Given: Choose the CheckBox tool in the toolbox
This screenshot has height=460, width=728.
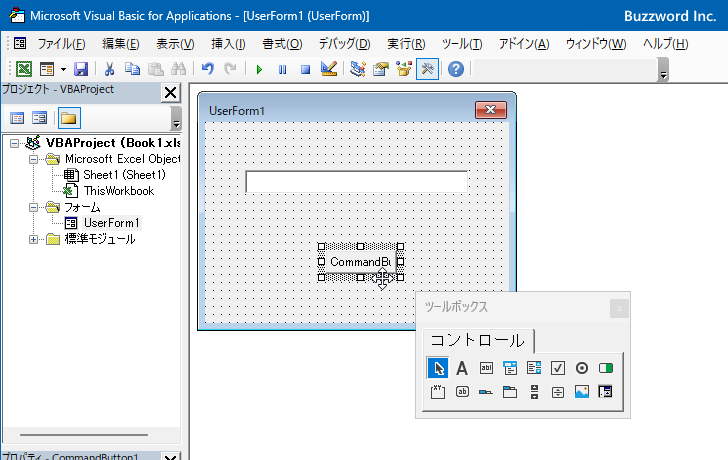Looking at the screenshot, I should (x=558, y=368).
